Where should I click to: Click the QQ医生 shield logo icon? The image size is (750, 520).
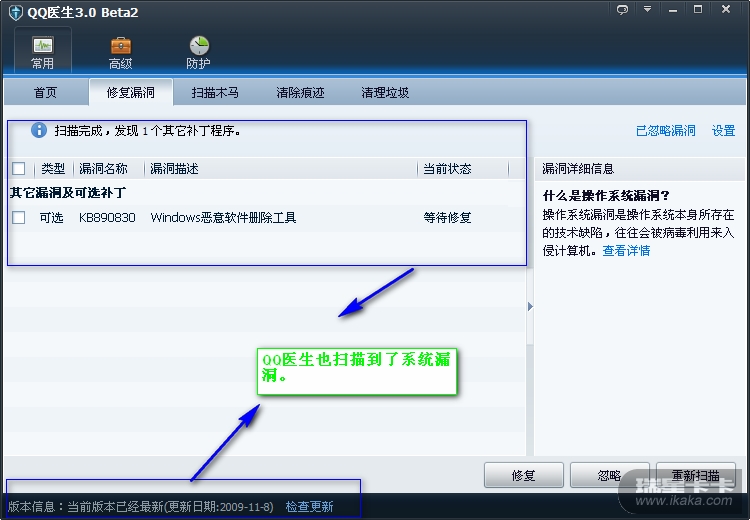[15, 12]
